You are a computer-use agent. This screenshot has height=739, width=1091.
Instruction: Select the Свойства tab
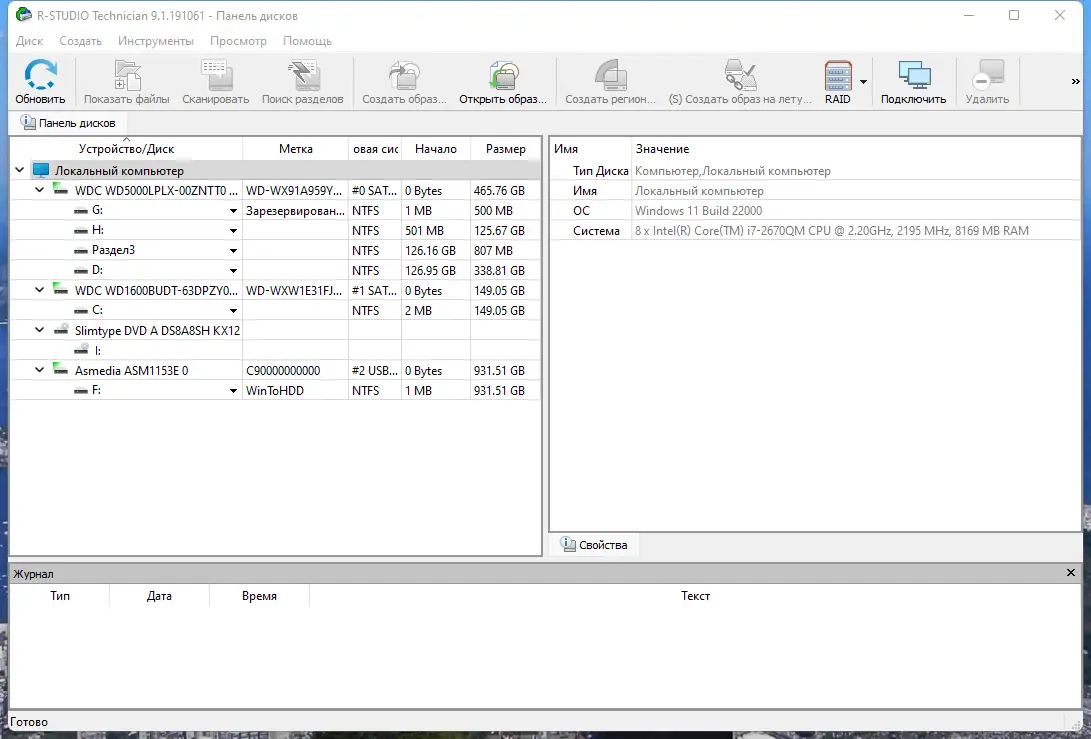(595, 545)
